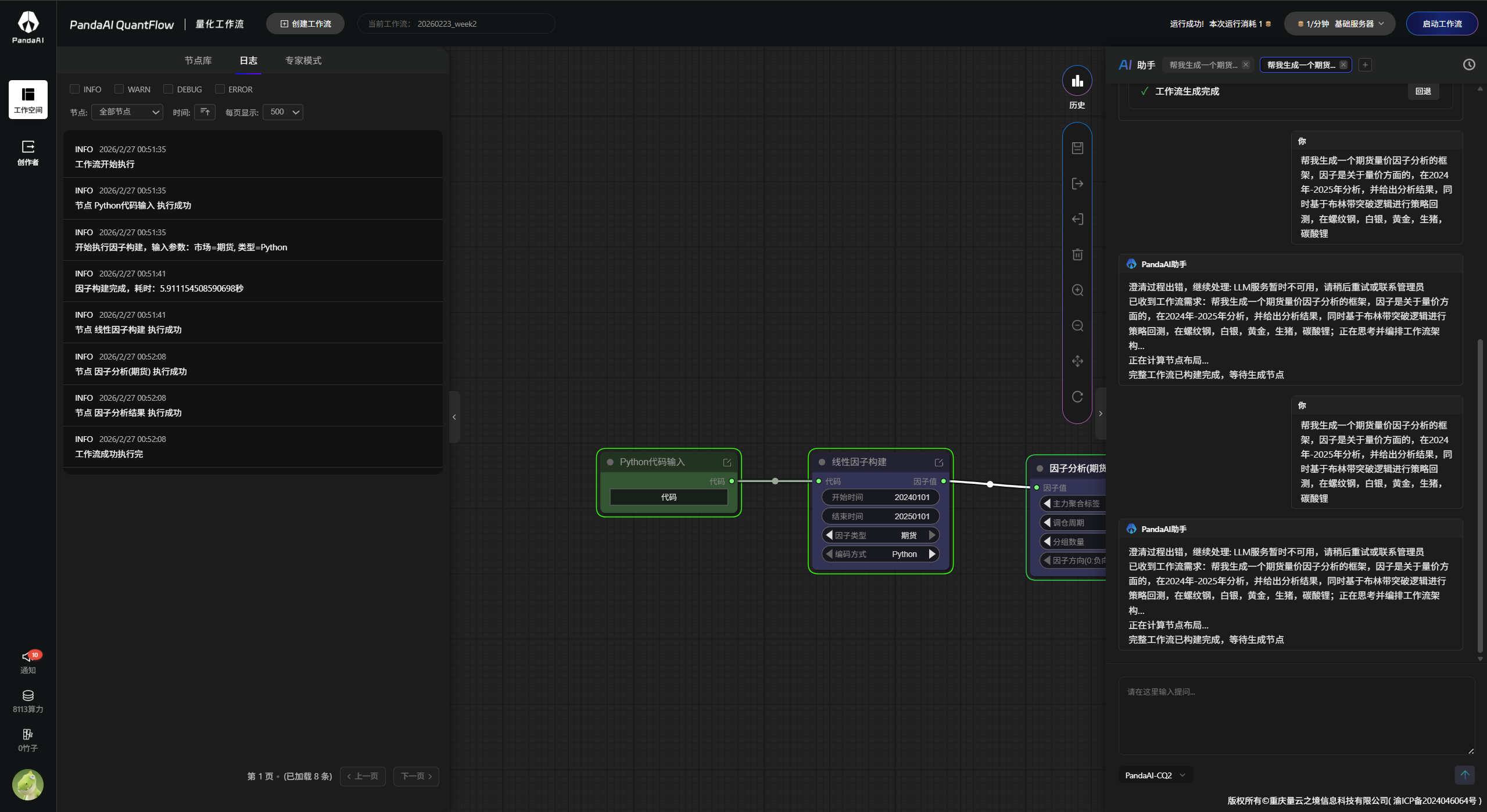This screenshot has height=812, width=1487.
Task: Switch to the 专家模式 tab
Action: click(x=303, y=60)
